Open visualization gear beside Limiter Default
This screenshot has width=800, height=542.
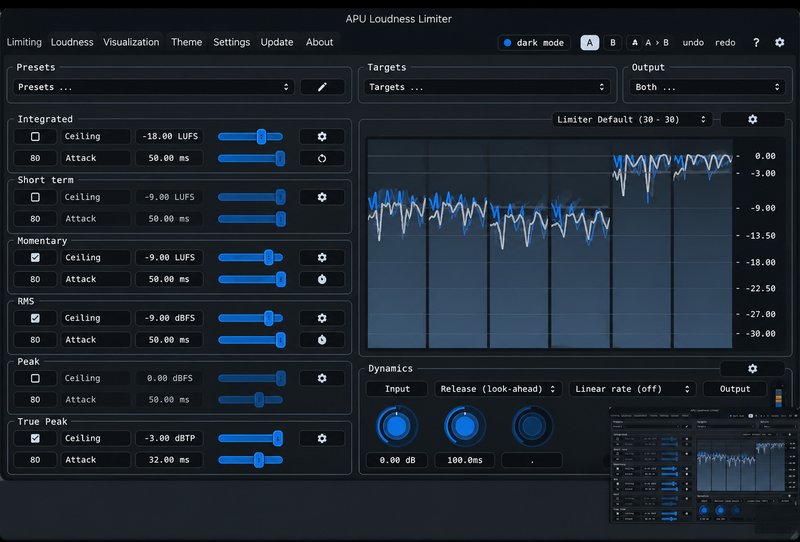click(753, 119)
